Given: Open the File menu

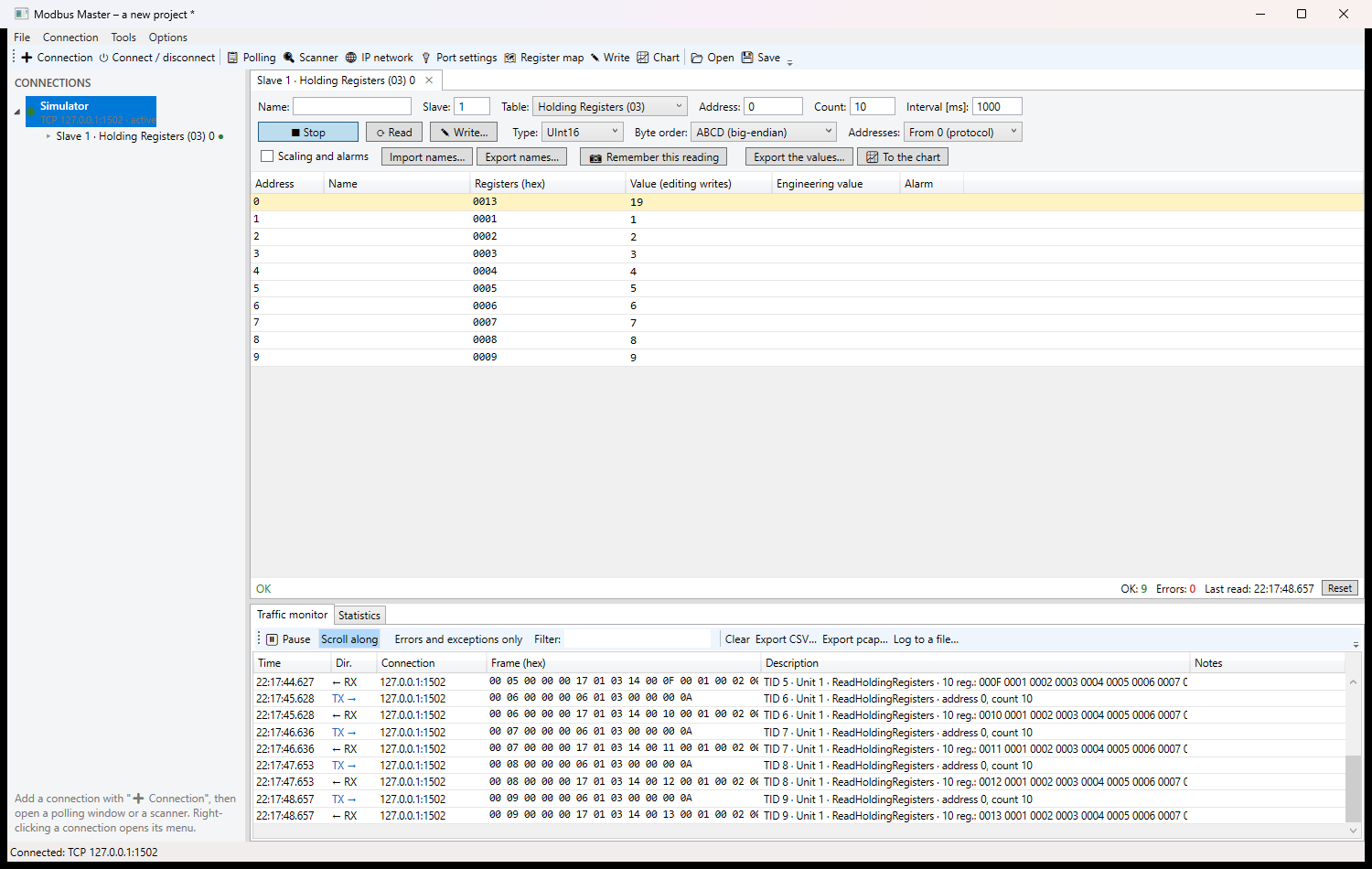Looking at the screenshot, I should (x=22, y=38).
